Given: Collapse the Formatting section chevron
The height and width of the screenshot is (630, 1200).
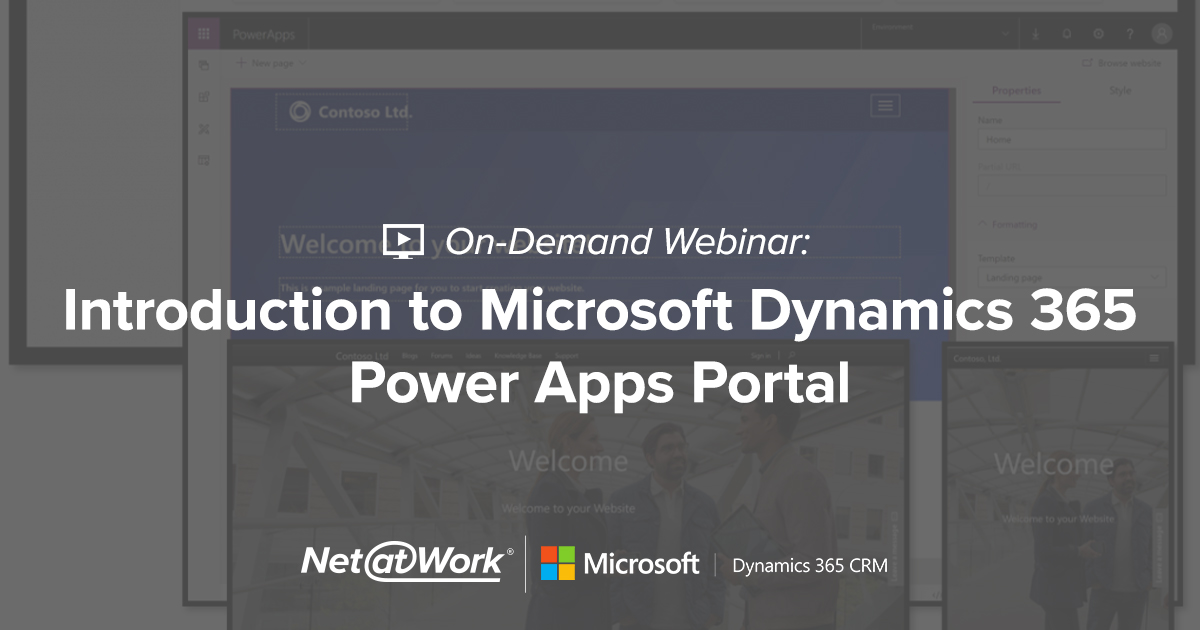Looking at the screenshot, I should 982,224.
